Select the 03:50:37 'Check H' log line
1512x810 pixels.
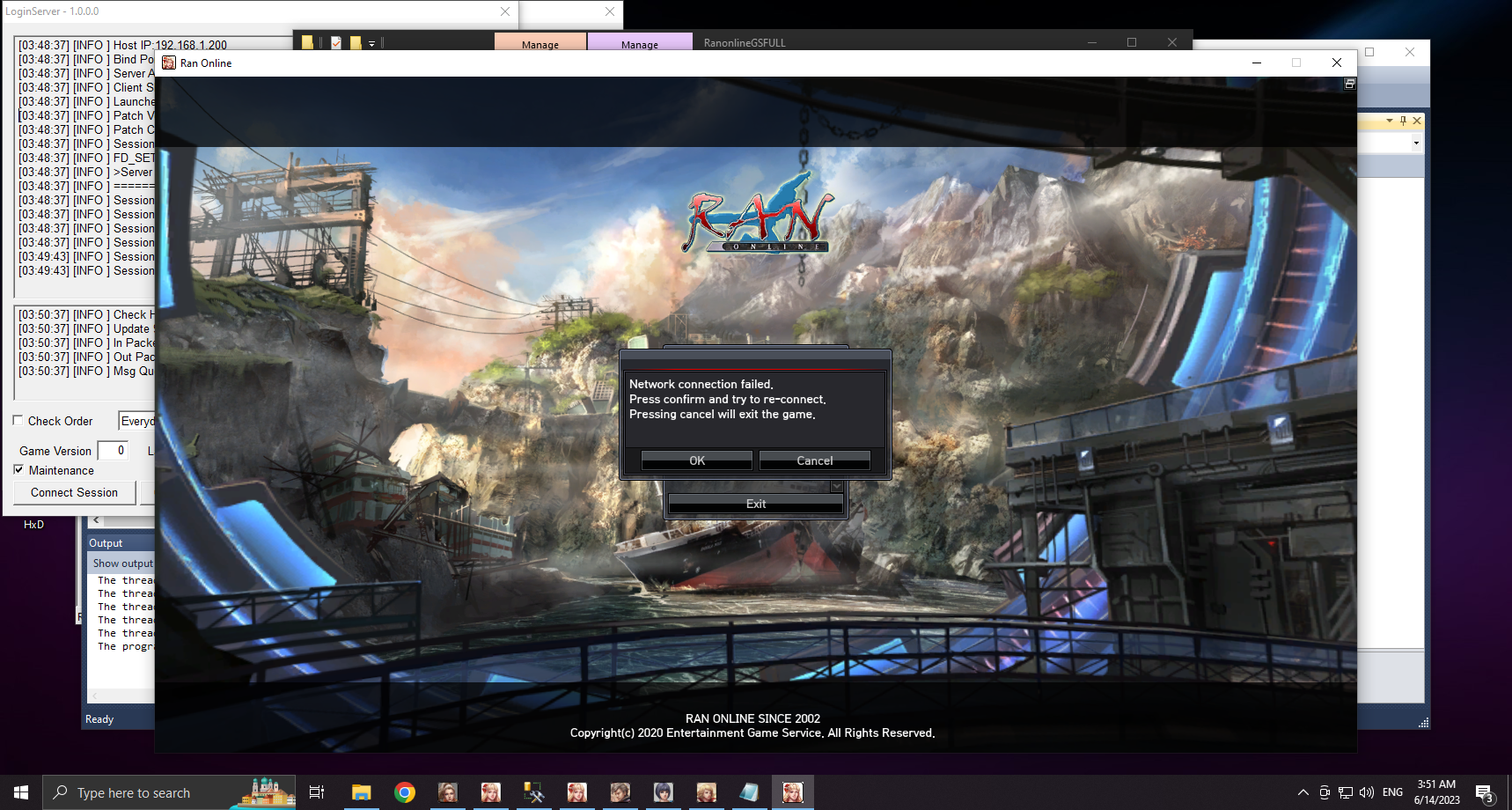pyautogui.click(x=86, y=314)
